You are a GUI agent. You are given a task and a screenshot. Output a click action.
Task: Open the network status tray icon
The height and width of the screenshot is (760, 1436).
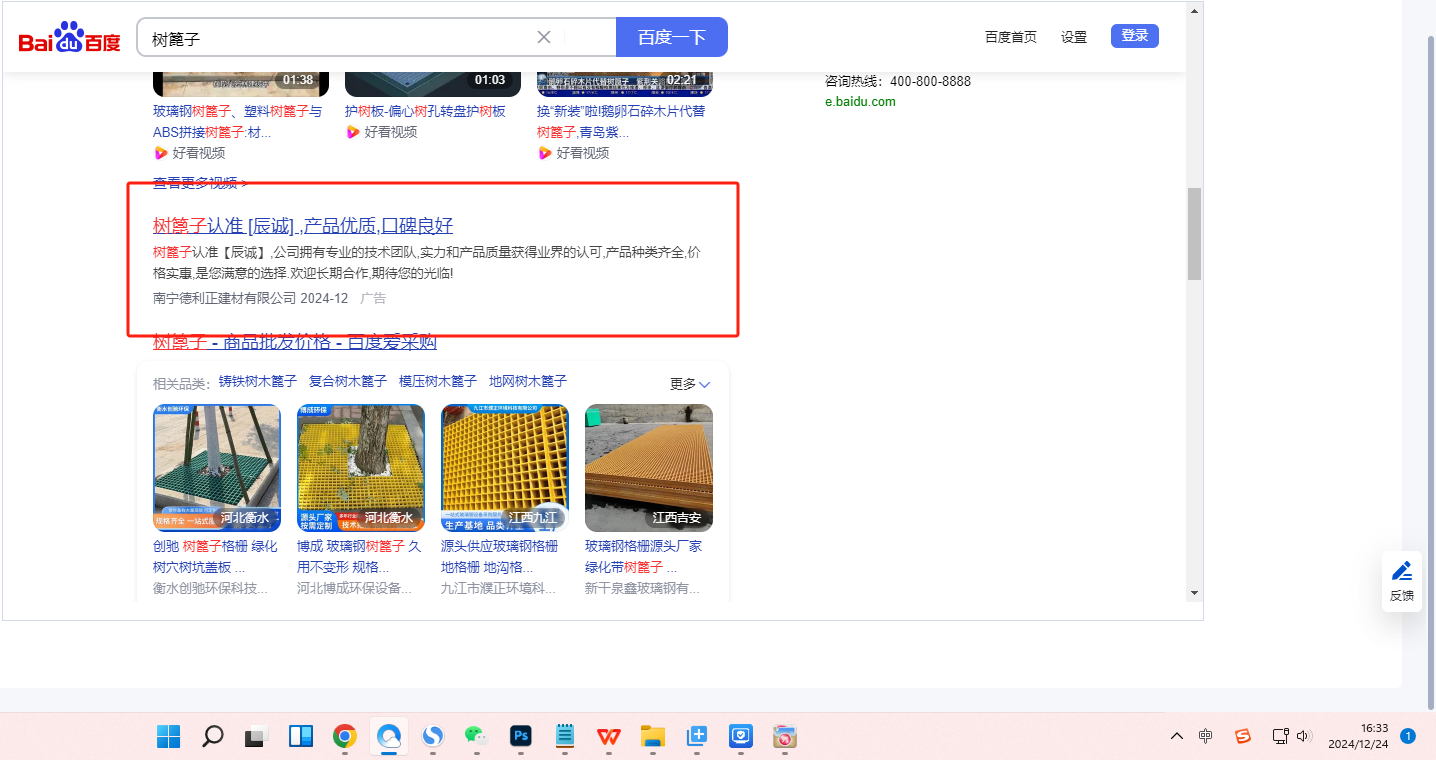click(1279, 737)
